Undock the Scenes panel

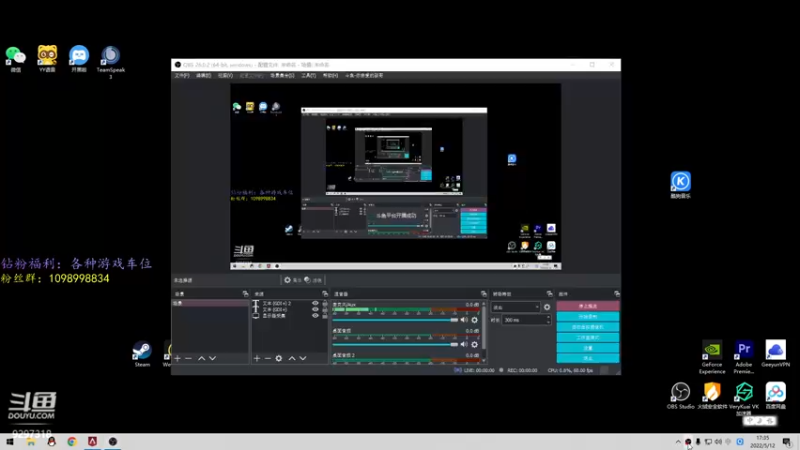(x=245, y=294)
